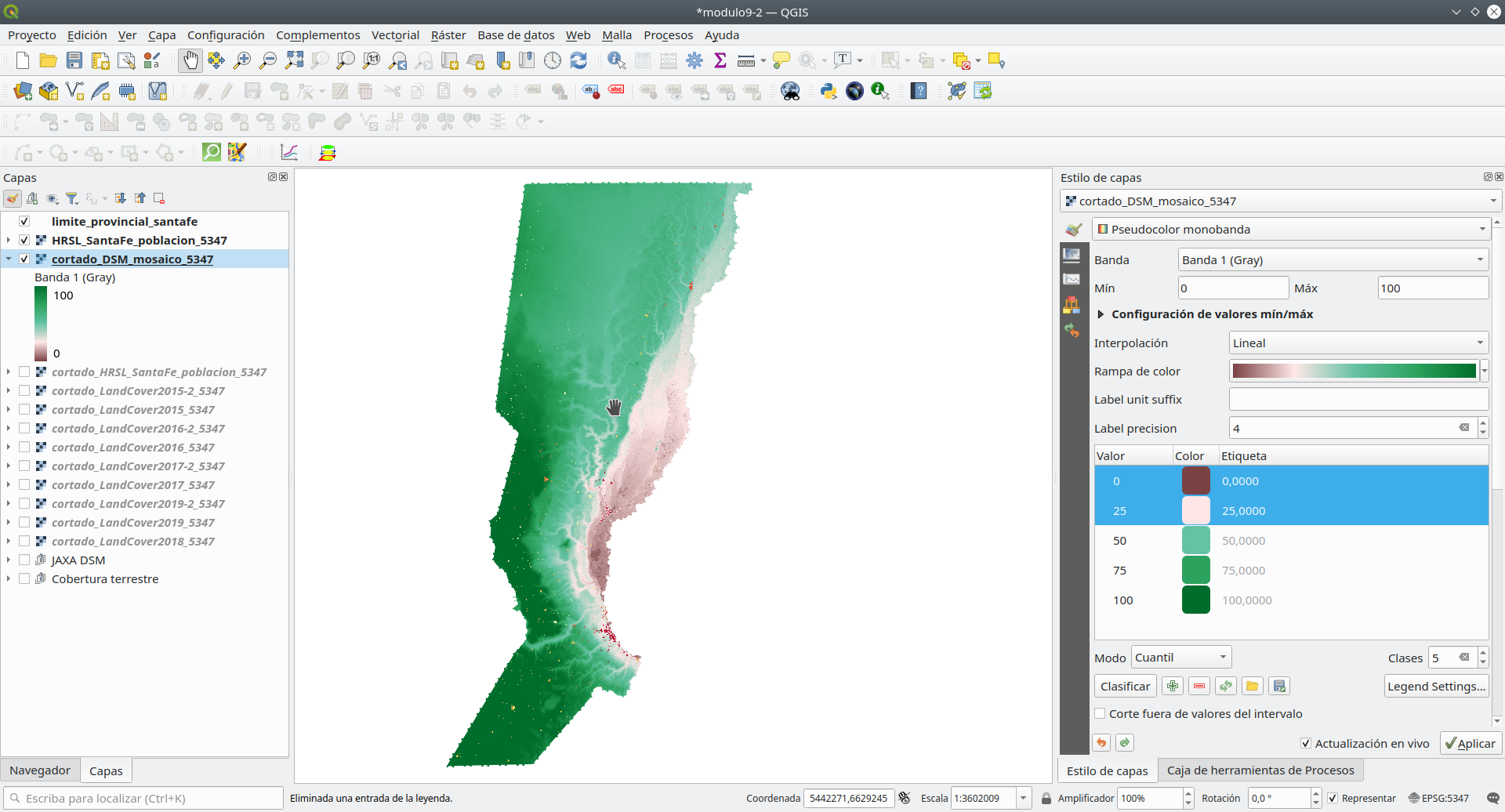
Task: Open the Ráster menu
Action: pyautogui.click(x=448, y=34)
